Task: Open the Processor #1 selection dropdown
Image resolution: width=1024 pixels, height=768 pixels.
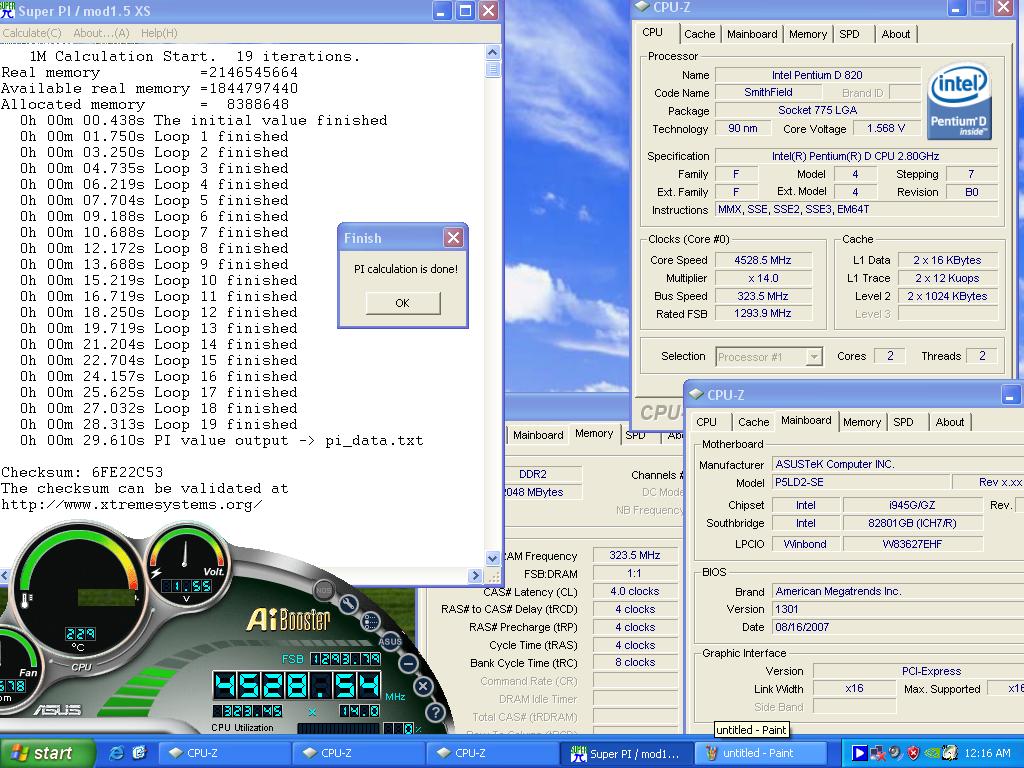Action: (814, 357)
